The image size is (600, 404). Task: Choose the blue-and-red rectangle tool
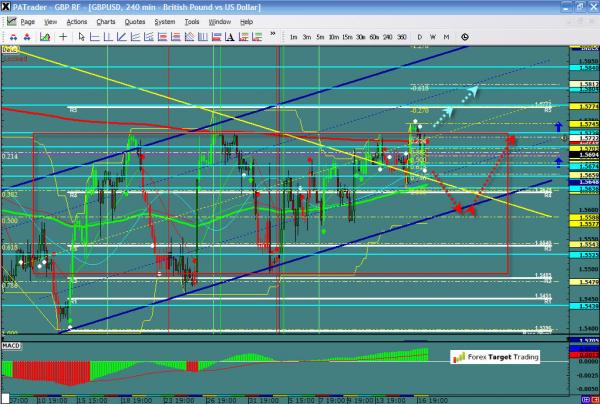point(216,37)
